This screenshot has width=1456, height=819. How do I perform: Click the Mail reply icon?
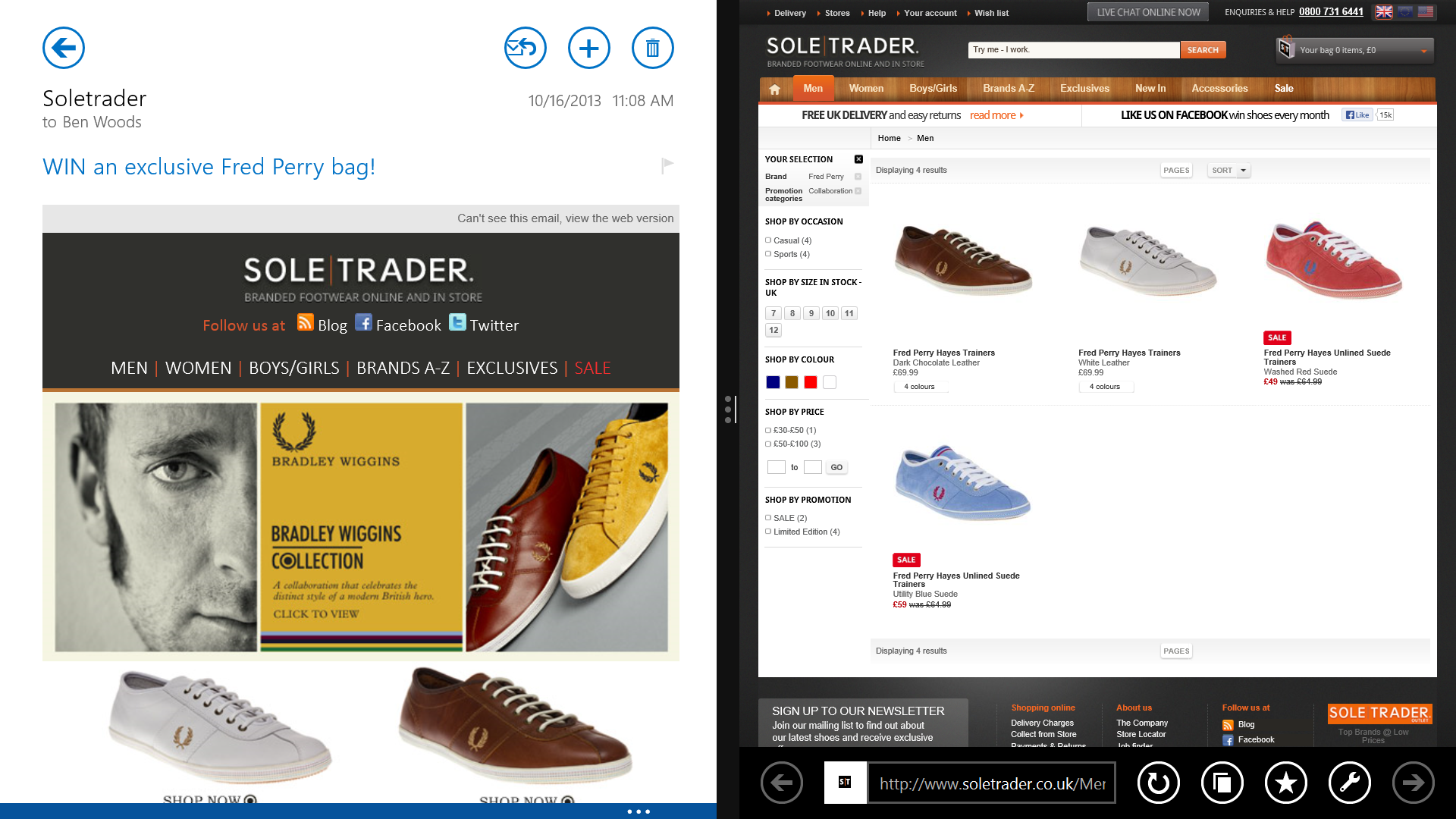point(526,48)
